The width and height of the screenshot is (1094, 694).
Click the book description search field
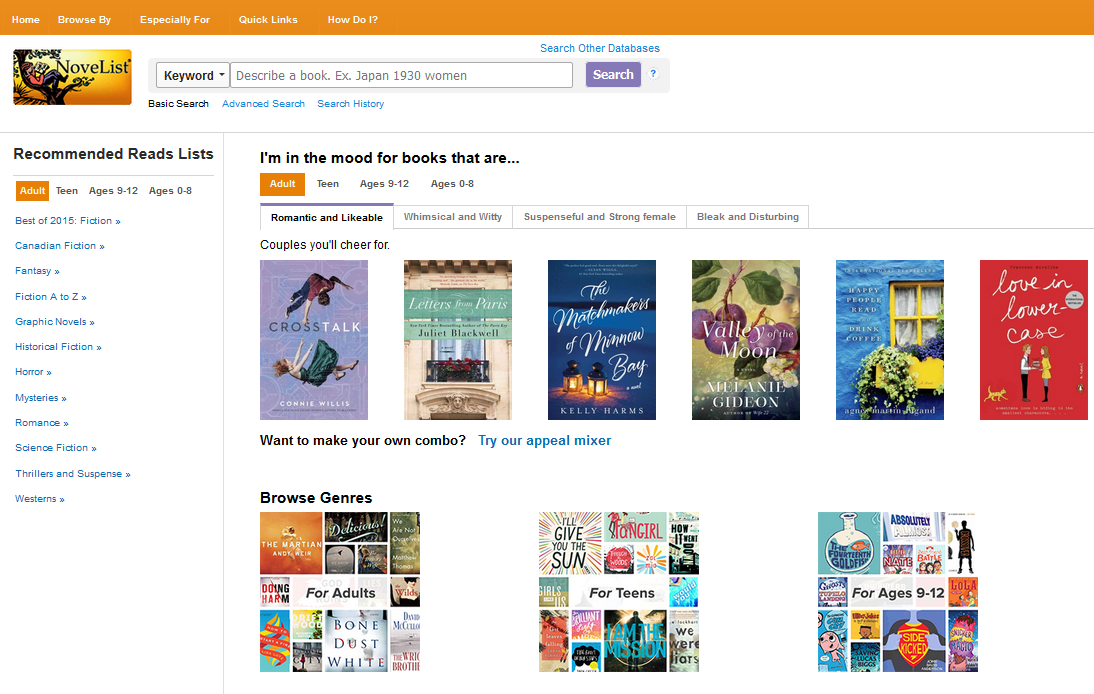pos(401,75)
